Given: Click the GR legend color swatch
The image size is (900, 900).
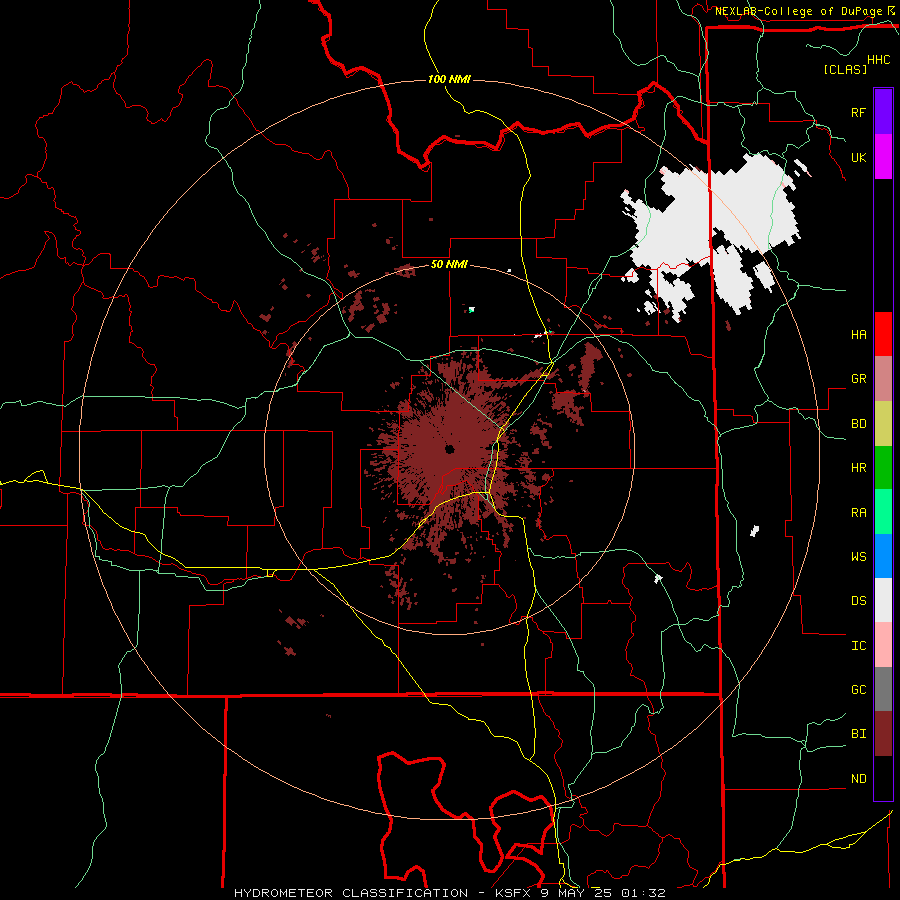Looking at the screenshot, I should 883,379.
